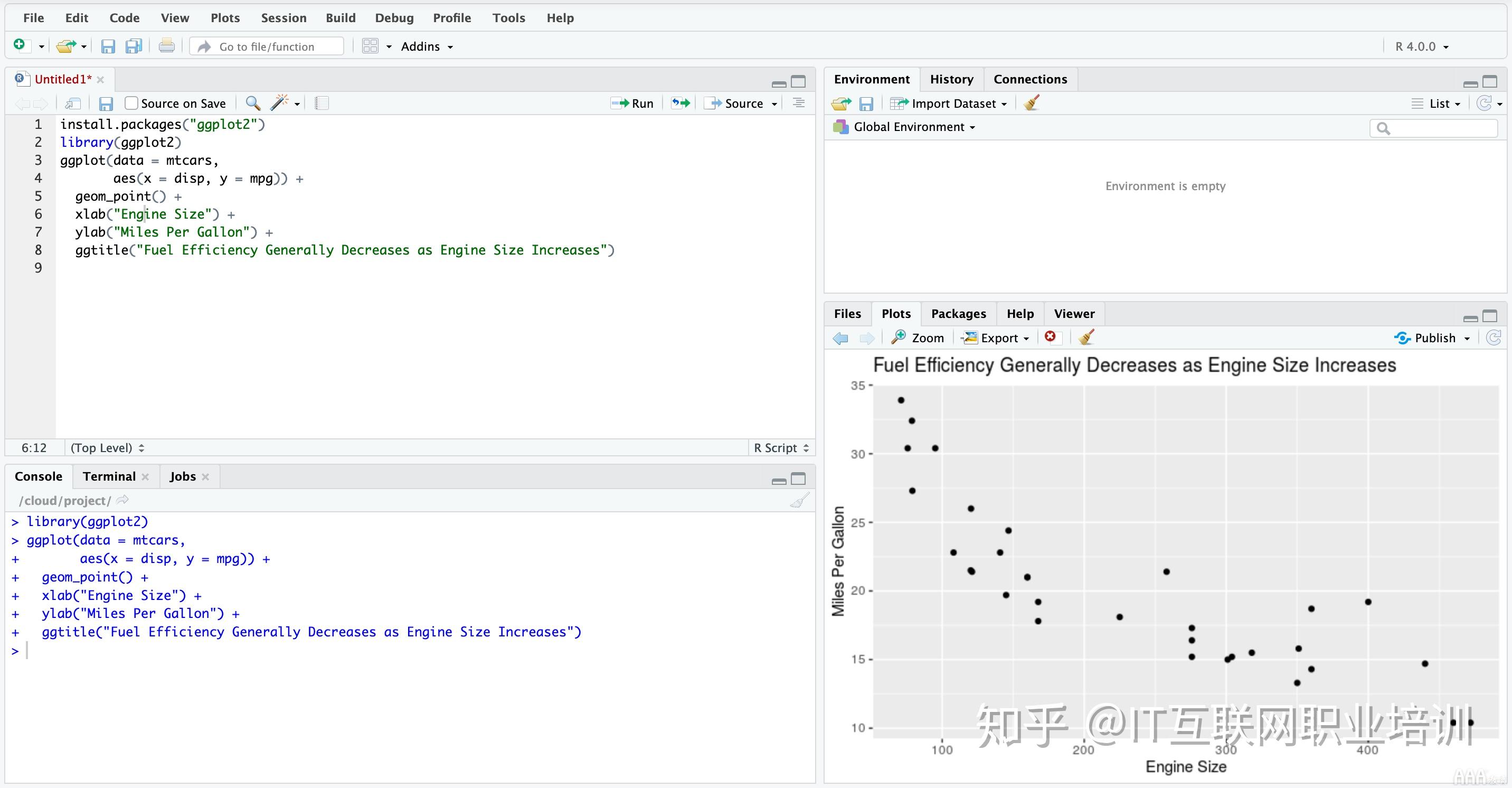This screenshot has height=788, width=1512.
Task: Click the scatter plot image
Action: tap(1165, 565)
